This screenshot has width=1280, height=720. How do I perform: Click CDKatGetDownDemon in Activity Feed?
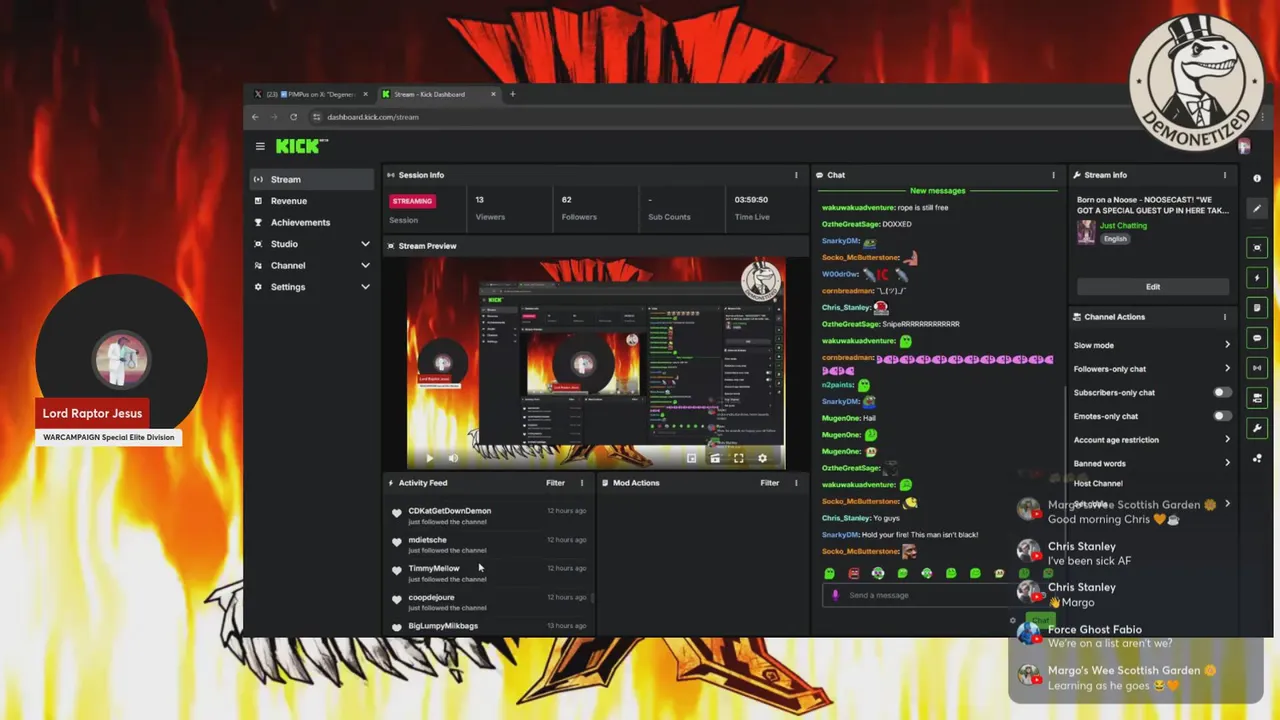449,511
